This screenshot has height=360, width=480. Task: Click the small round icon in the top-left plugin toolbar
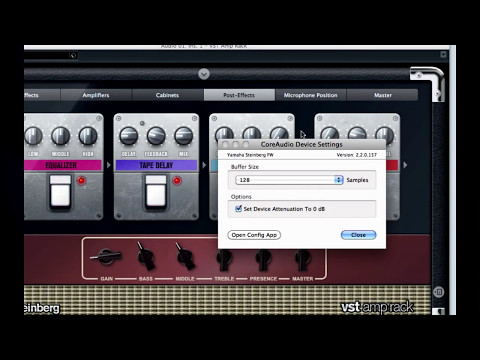(x=73, y=56)
